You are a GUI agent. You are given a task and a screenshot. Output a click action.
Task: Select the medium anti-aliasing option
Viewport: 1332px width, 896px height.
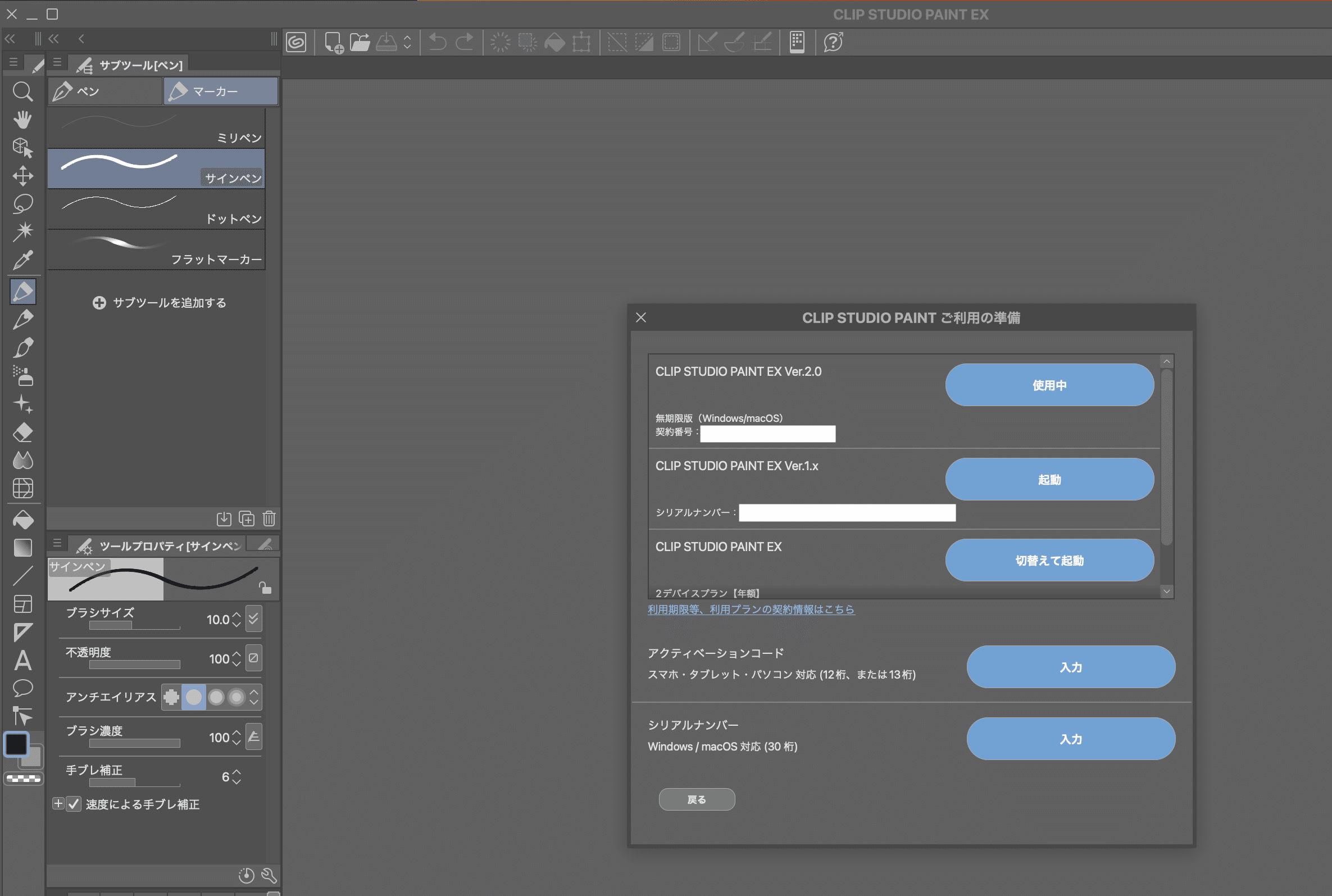pos(216,697)
